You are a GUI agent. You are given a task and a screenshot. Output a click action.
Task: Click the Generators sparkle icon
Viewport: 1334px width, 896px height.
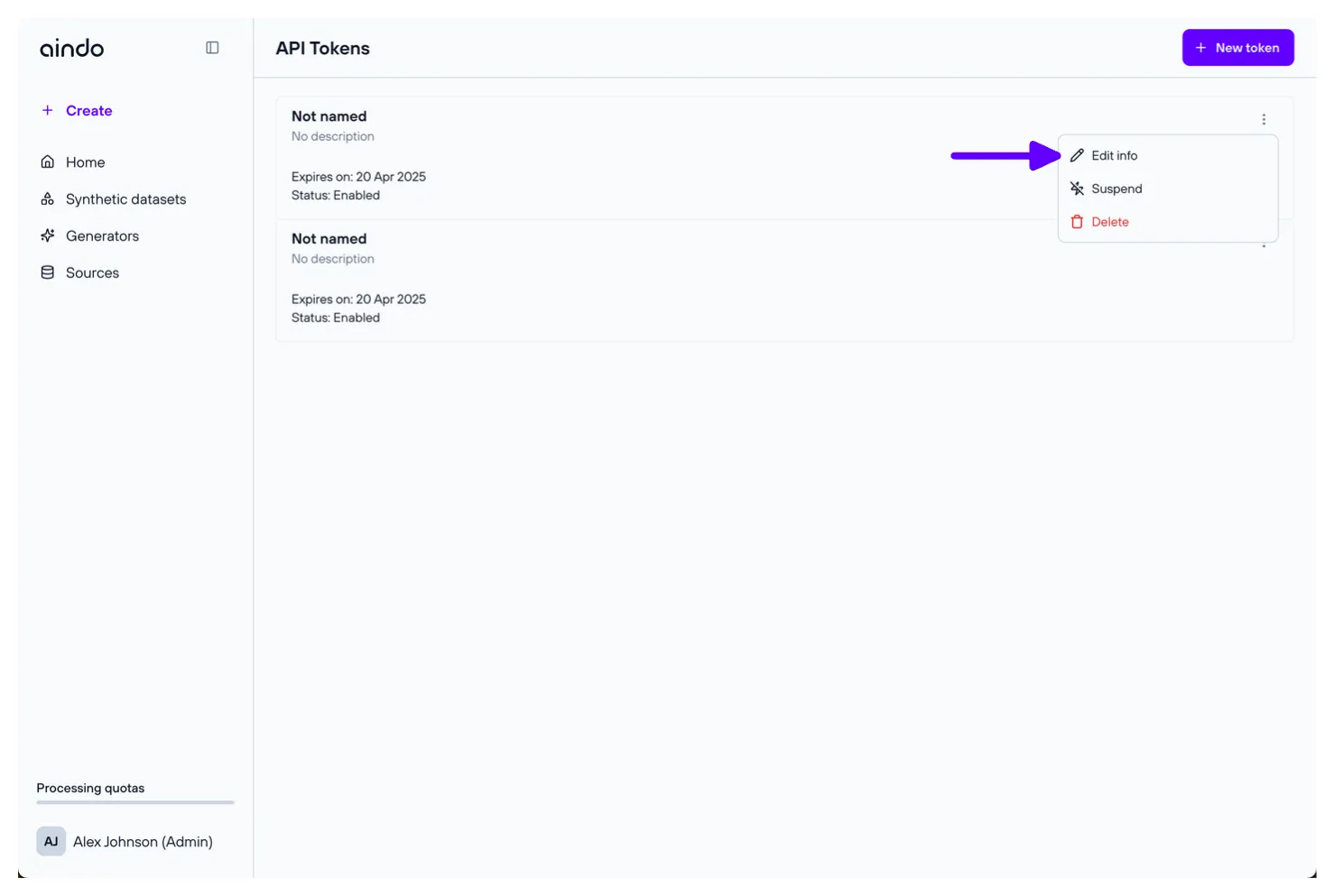point(48,236)
